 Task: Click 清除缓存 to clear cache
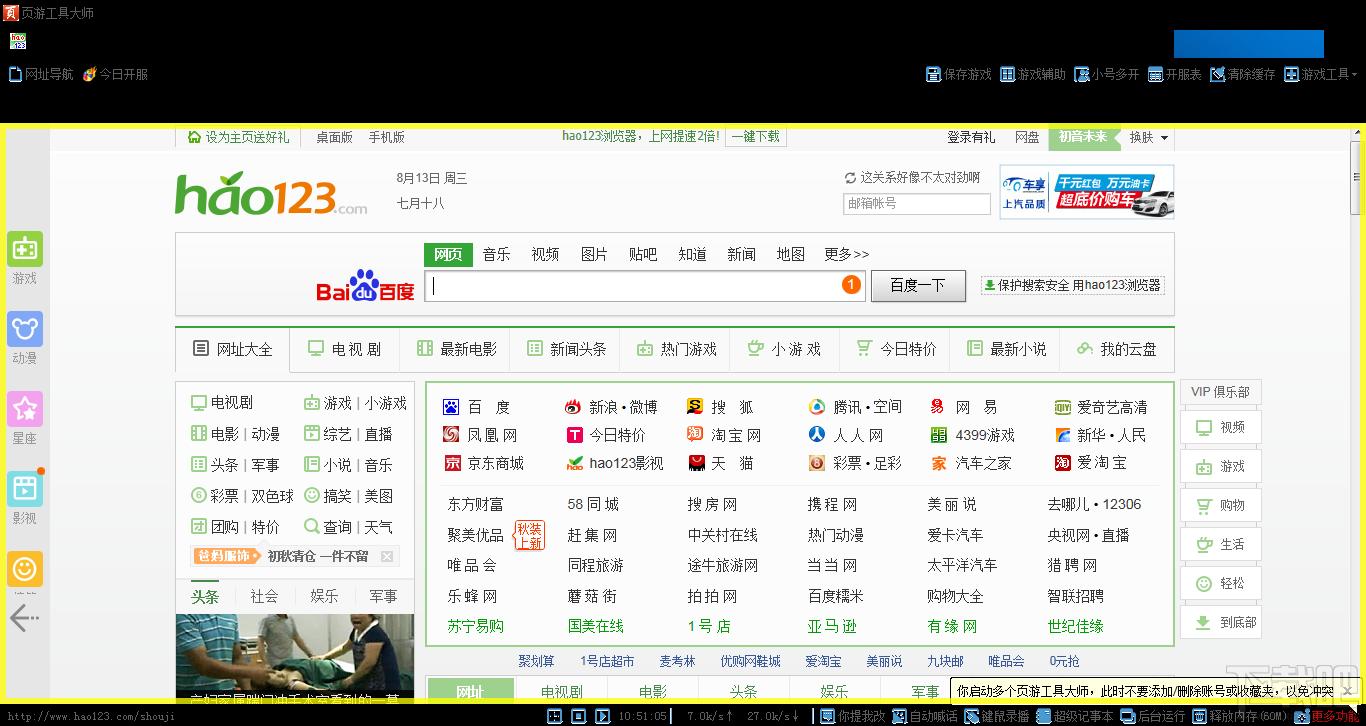coord(1243,74)
